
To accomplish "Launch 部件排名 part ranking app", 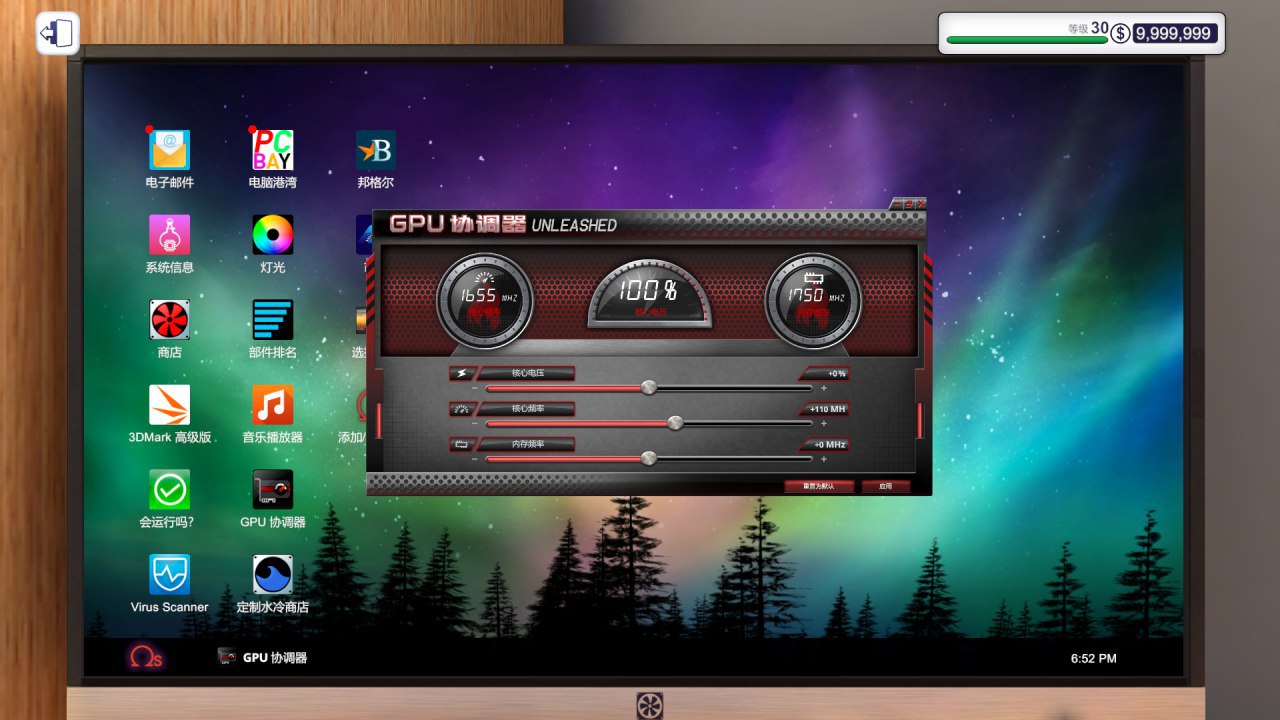I will [x=272, y=320].
